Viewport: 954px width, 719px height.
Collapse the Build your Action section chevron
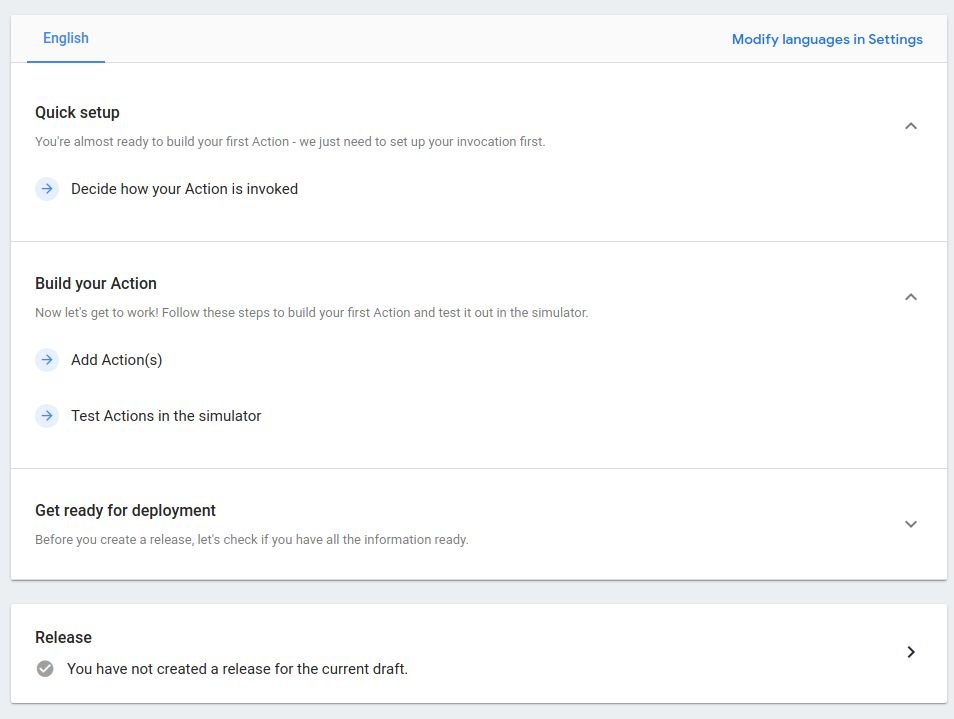911,297
